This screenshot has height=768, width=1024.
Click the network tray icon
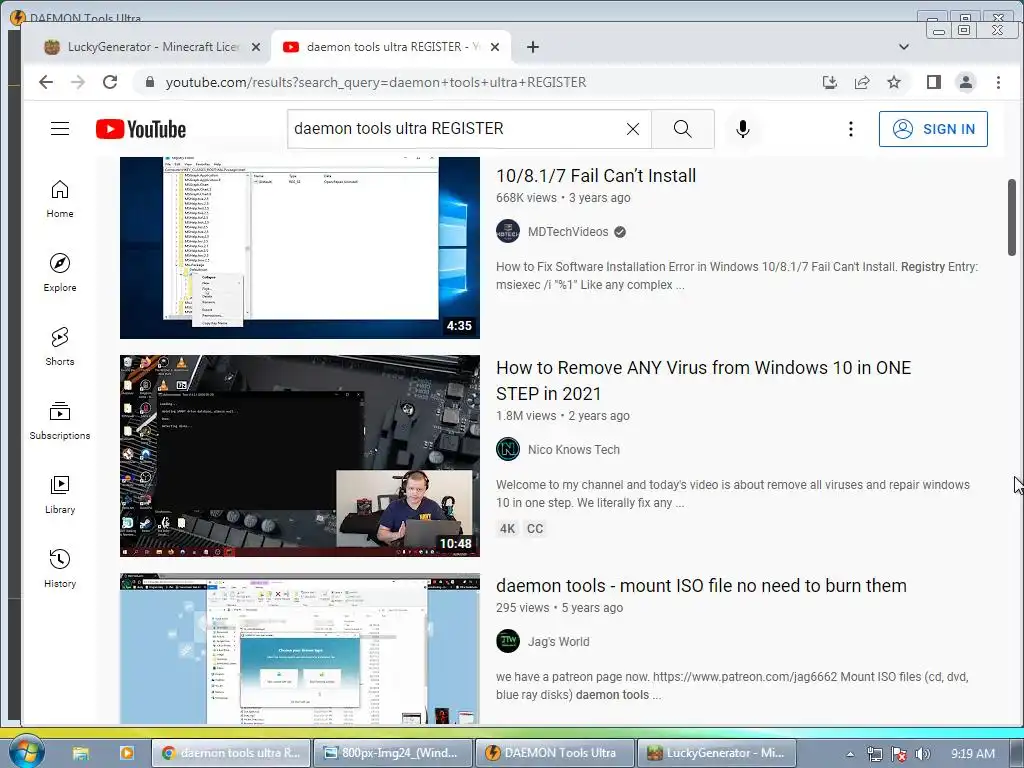click(874, 754)
